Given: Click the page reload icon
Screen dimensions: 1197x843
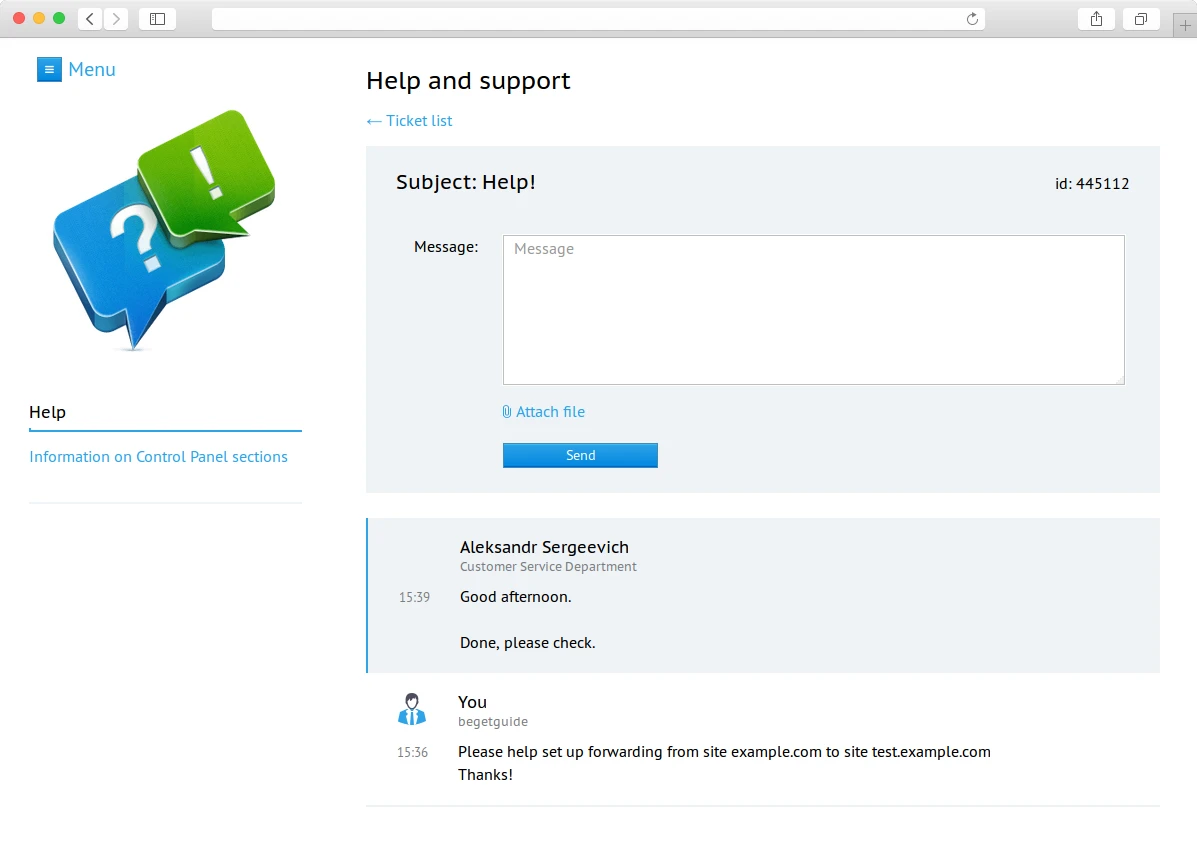Looking at the screenshot, I should (x=972, y=19).
